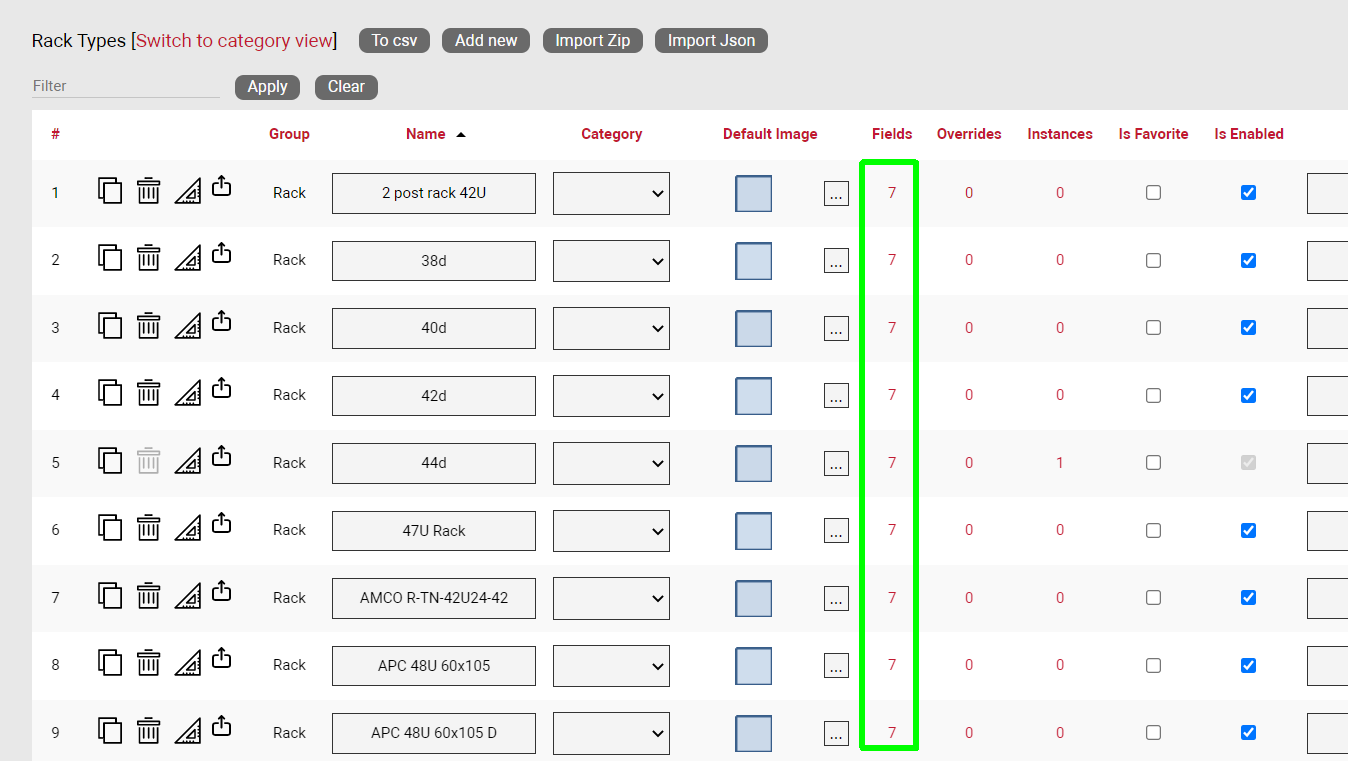Screen dimensions: 1348x761
Task: Click the Instances column header
Action: pos(1059,134)
